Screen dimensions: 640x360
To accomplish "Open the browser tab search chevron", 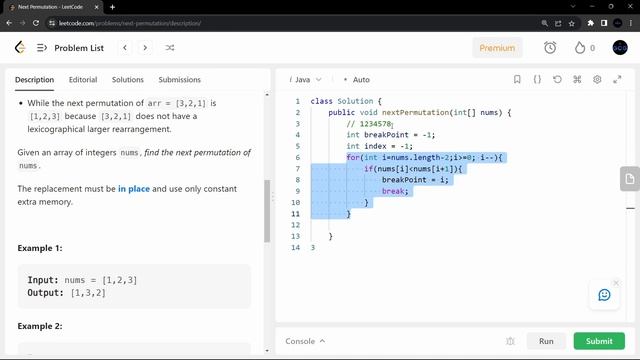I will tap(573, 7).
